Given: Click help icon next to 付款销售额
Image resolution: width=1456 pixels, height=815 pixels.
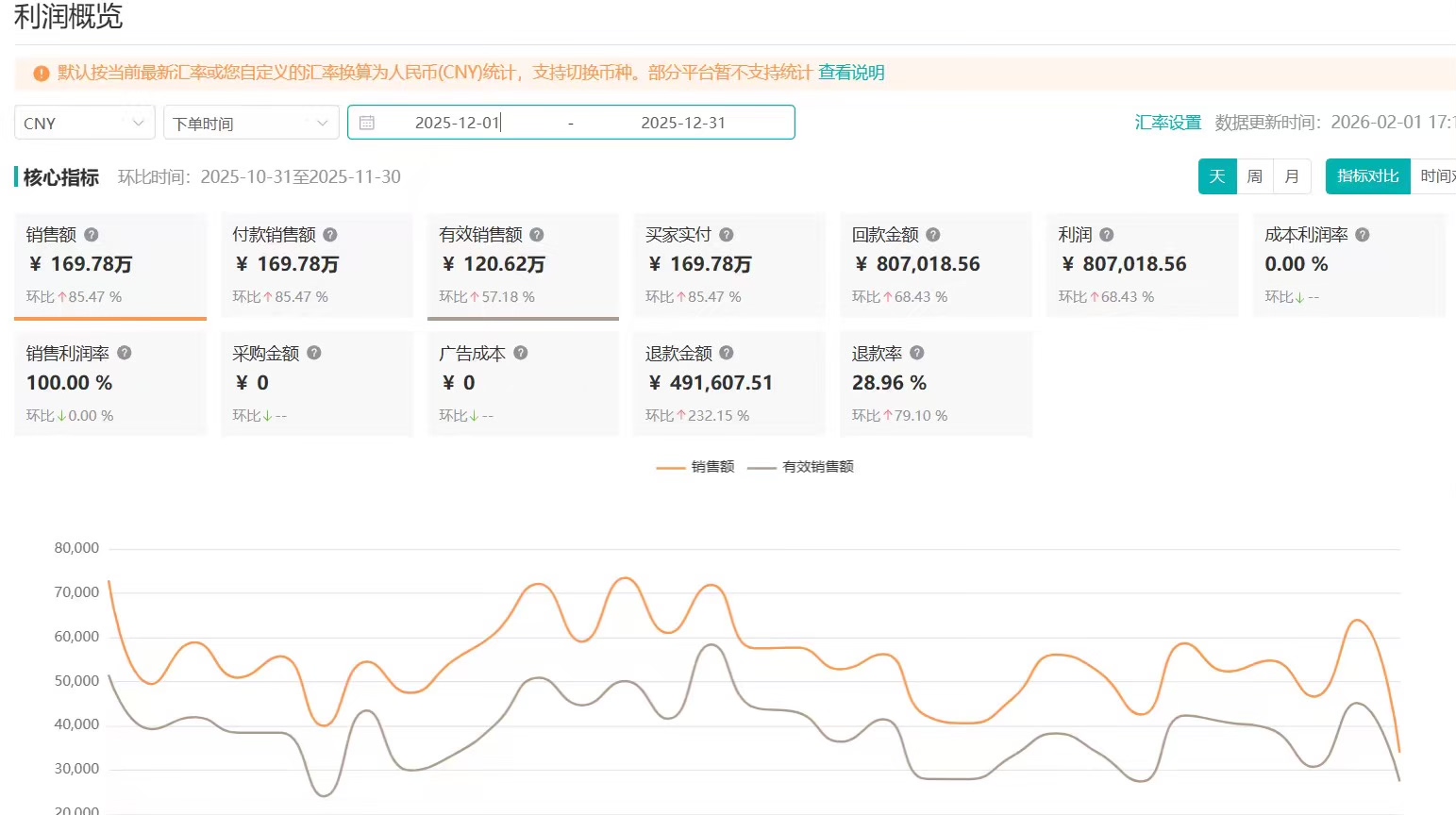Looking at the screenshot, I should (330, 235).
